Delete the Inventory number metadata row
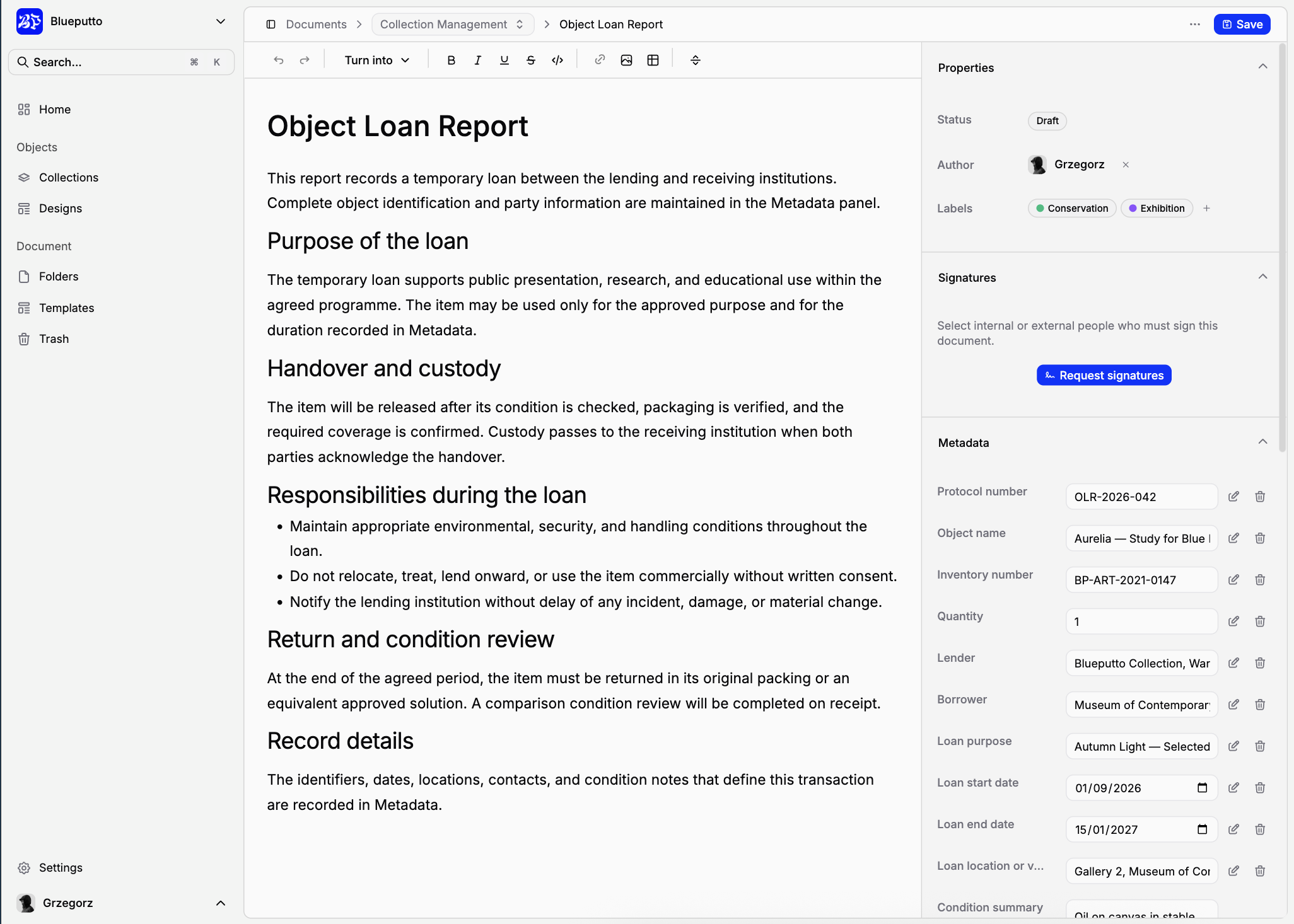Image resolution: width=1294 pixels, height=924 pixels. point(1260,580)
